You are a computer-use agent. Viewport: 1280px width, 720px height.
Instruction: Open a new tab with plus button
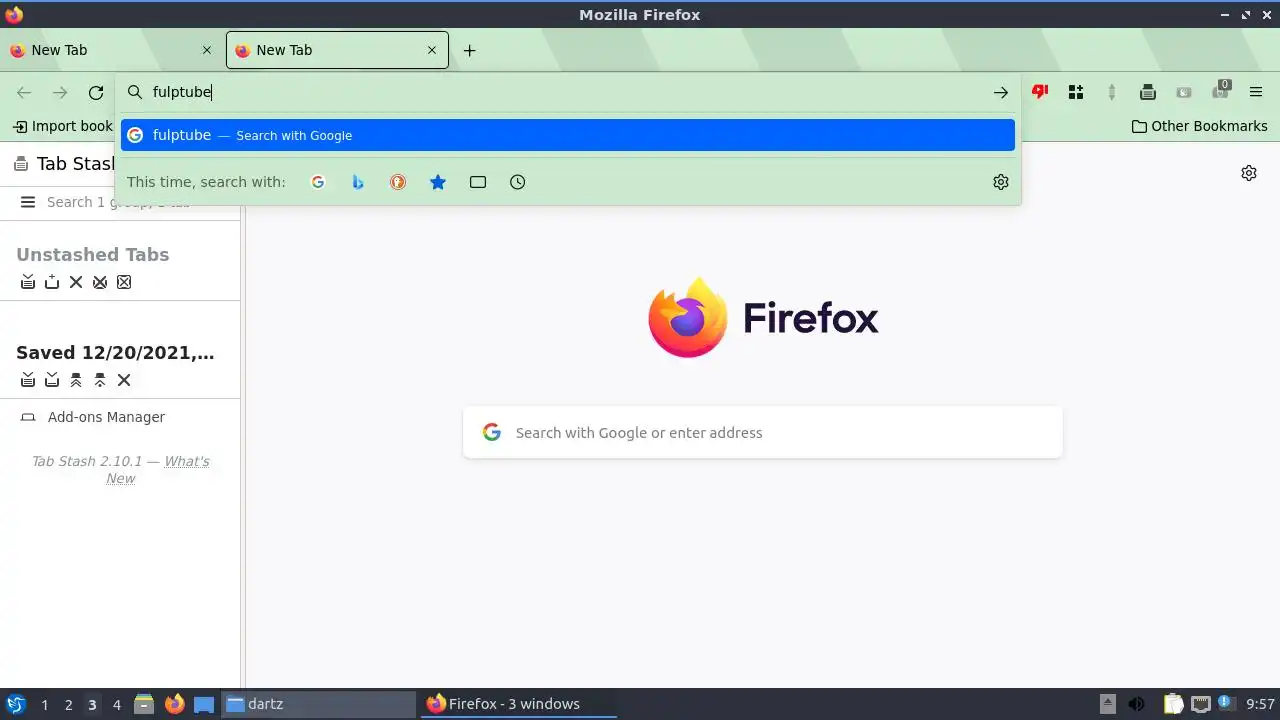[469, 50]
